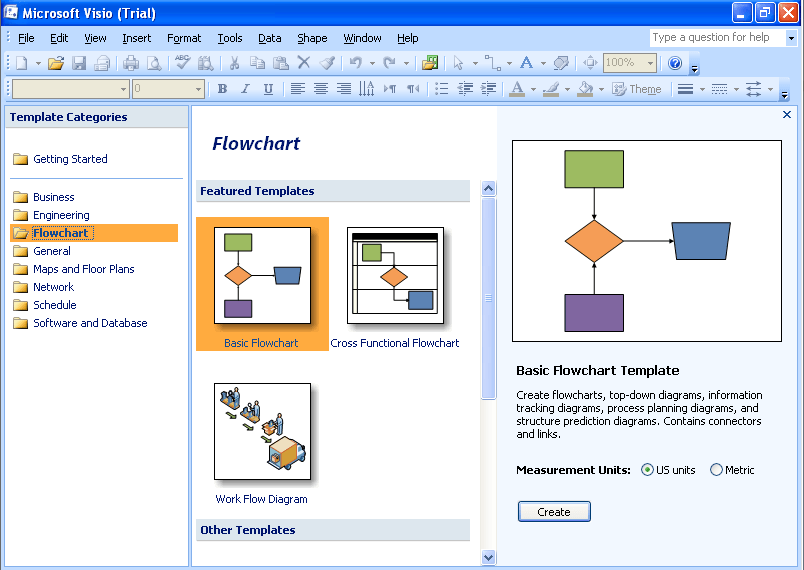Click the Shapes window icon in toolbar
This screenshot has height=570, width=804.
pos(430,63)
